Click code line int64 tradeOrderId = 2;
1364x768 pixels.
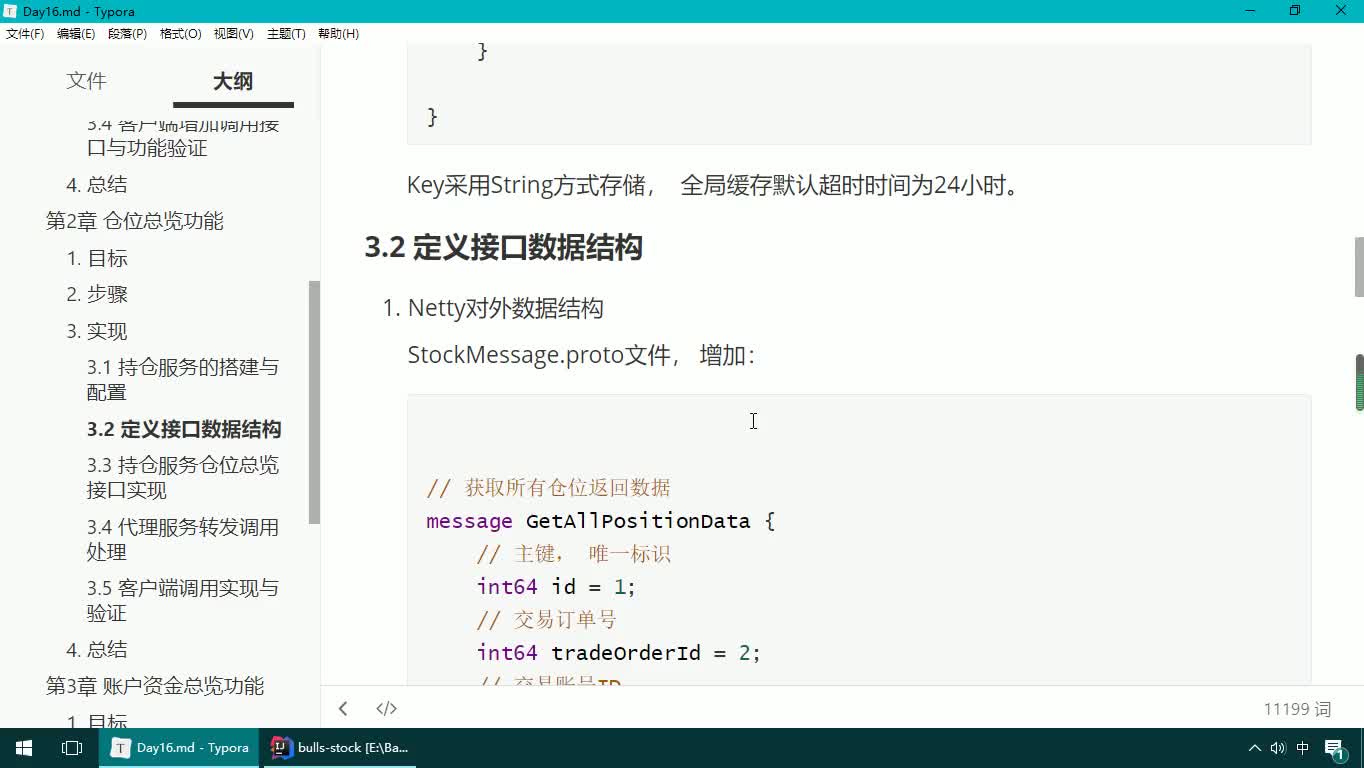tap(619, 653)
